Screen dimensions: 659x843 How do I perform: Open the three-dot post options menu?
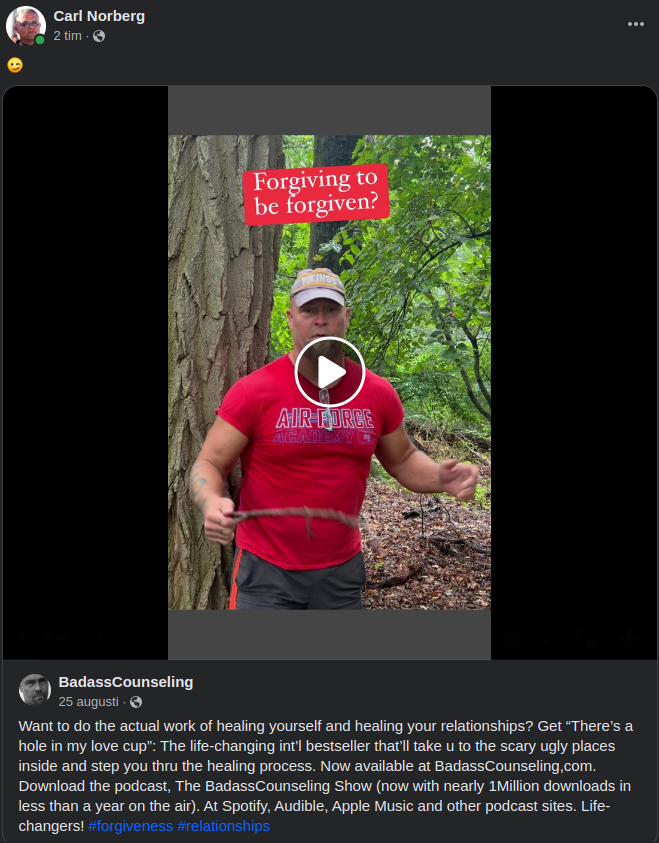click(635, 24)
